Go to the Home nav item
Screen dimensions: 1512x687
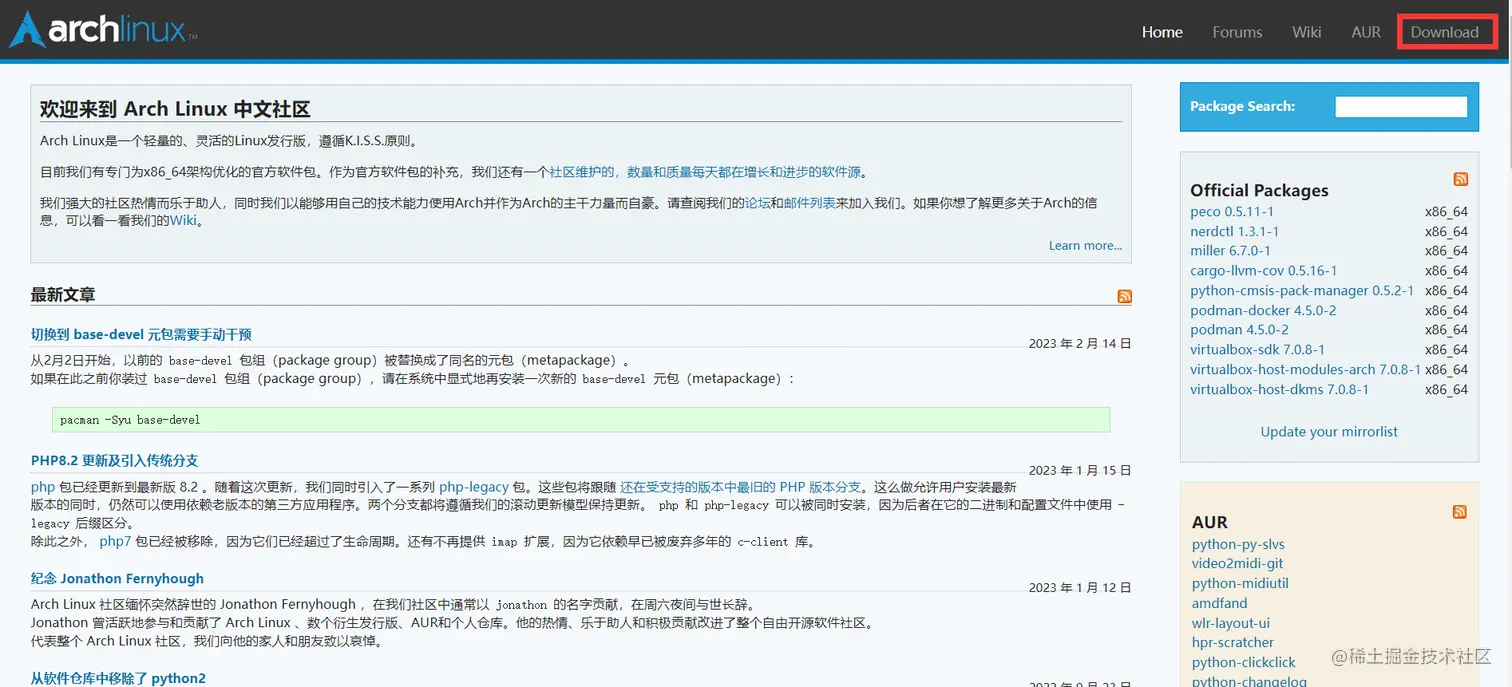(1162, 32)
